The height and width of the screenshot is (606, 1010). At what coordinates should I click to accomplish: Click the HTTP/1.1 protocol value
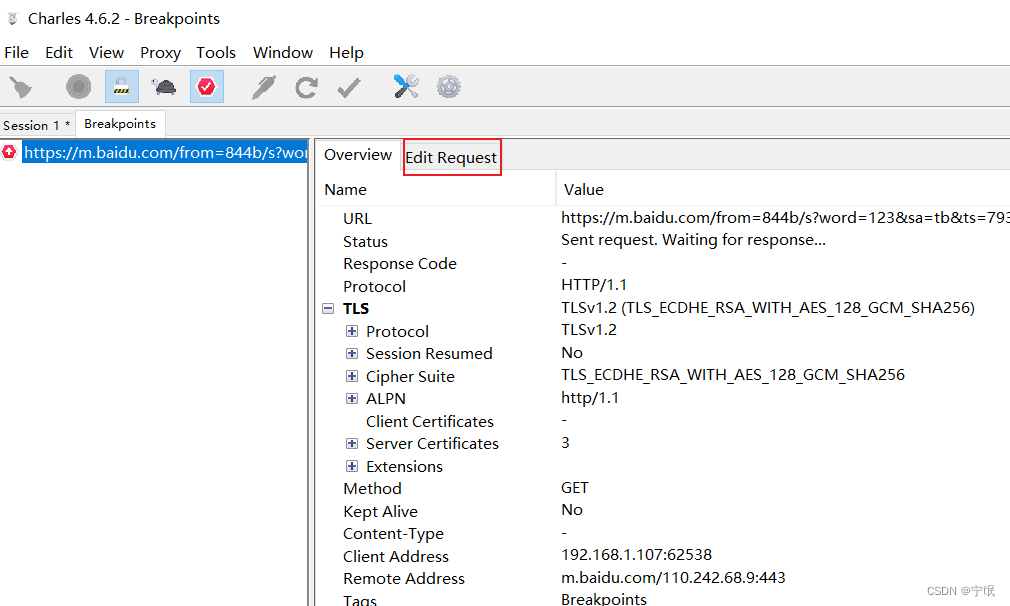tap(594, 285)
